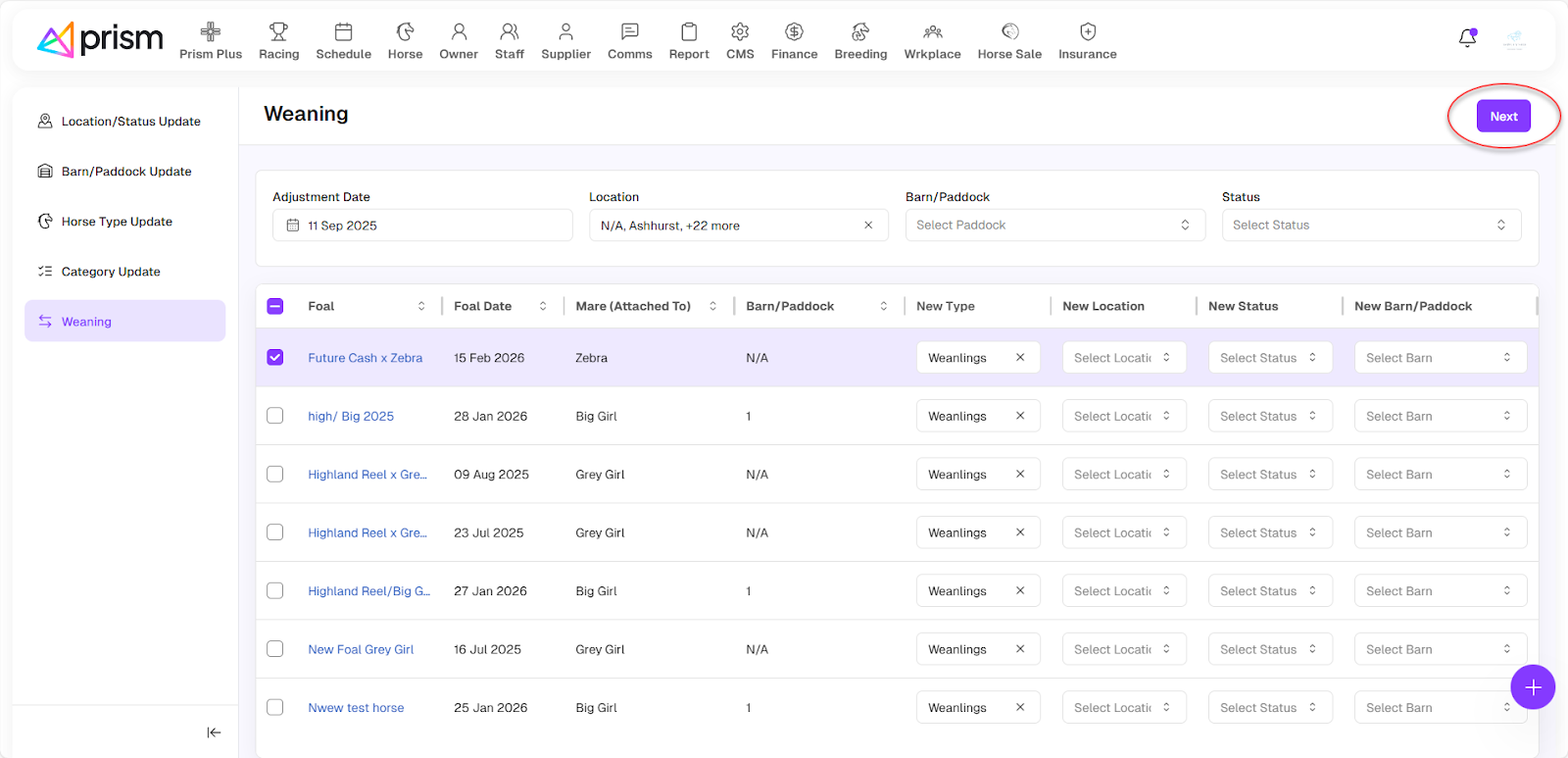Click the purple plus floating button
This screenshot has width=1568, height=758.
coord(1533,687)
